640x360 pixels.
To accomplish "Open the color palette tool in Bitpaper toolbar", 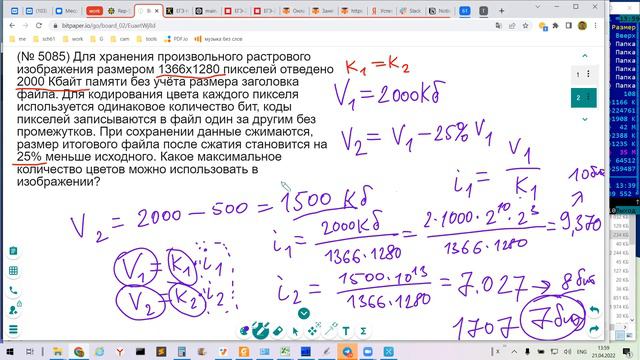I will (x=244, y=331).
